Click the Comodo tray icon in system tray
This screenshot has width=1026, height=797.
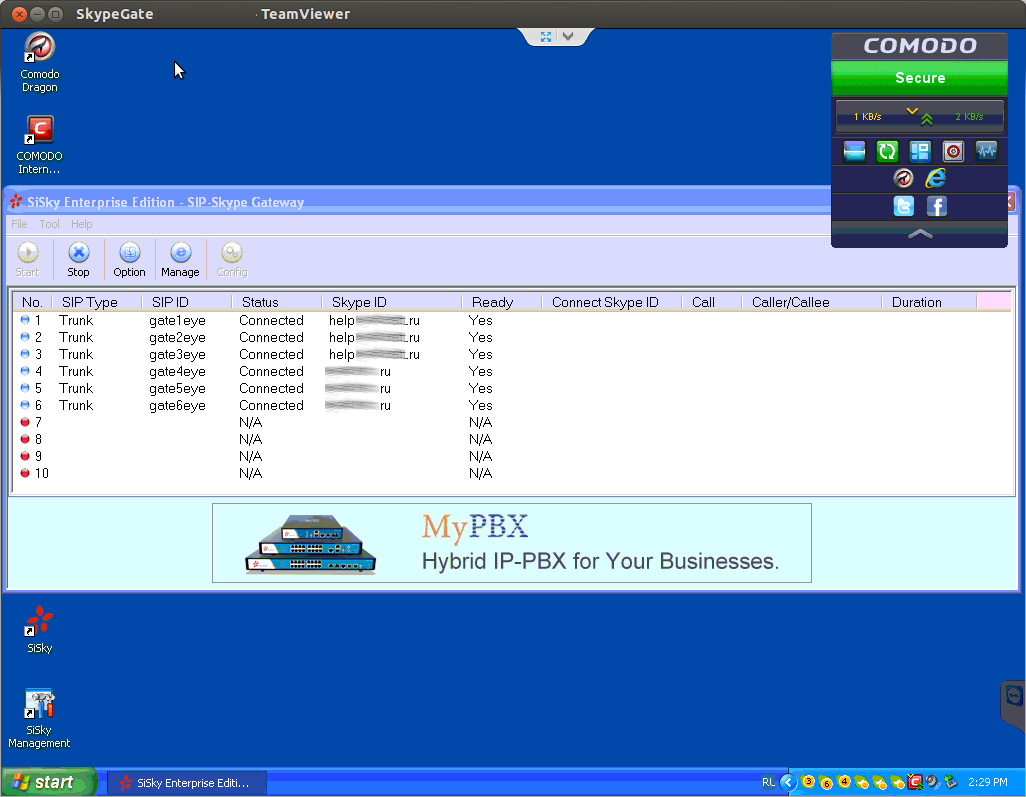point(914,782)
